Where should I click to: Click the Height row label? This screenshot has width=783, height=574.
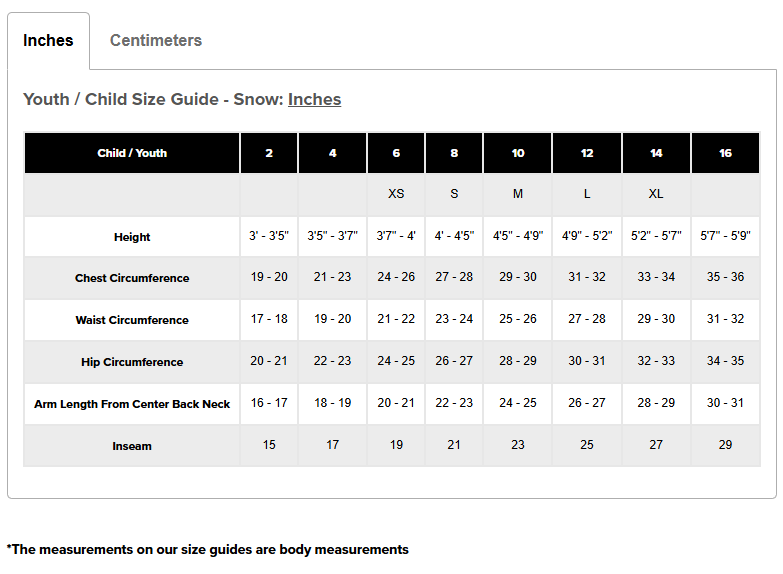(132, 237)
